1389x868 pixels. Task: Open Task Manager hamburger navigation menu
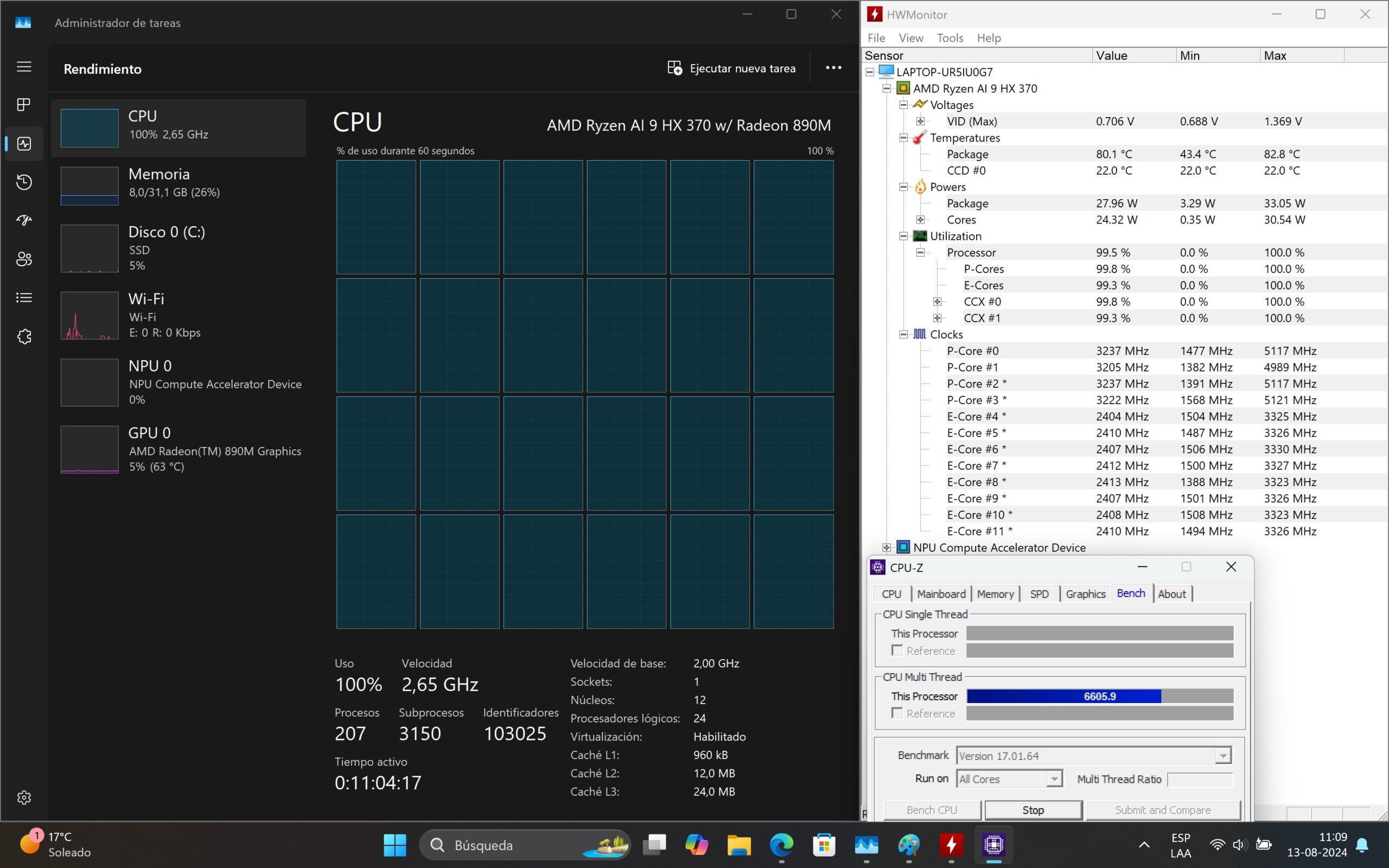(23, 67)
